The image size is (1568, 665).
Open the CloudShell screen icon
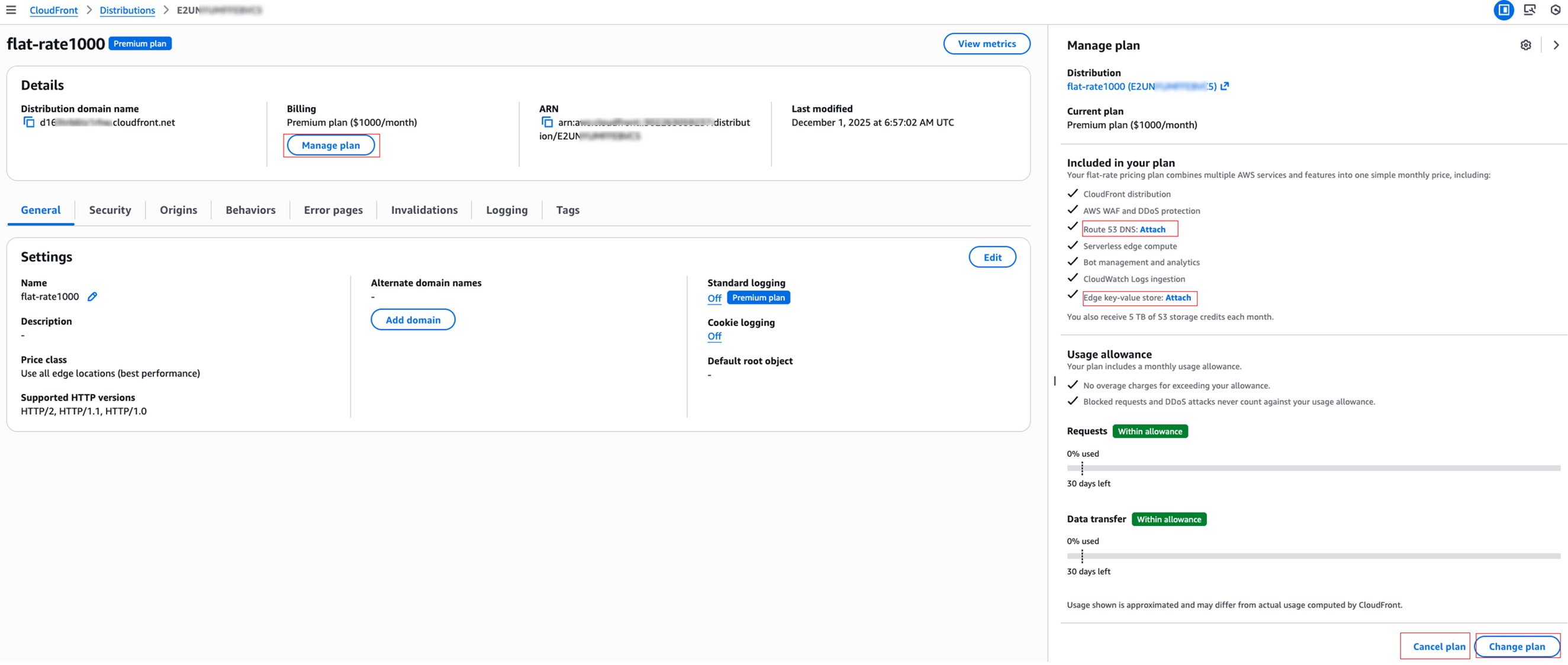pos(1529,9)
